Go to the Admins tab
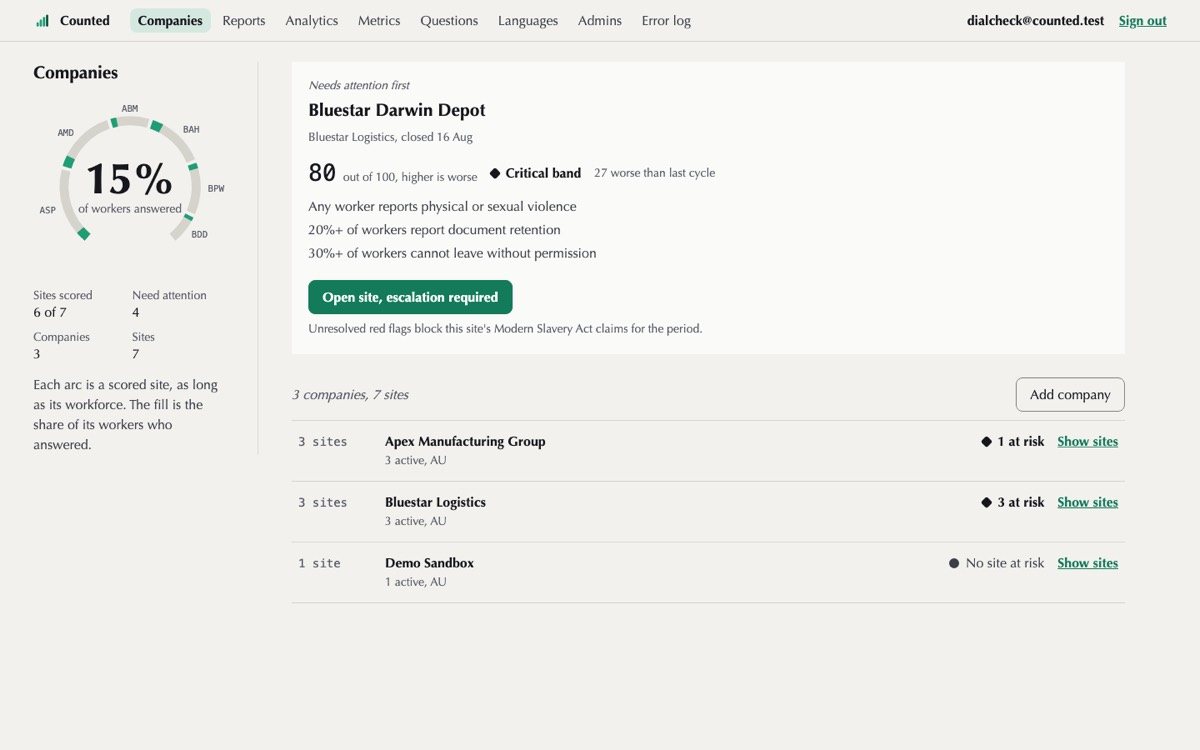The height and width of the screenshot is (750, 1200). click(x=600, y=20)
